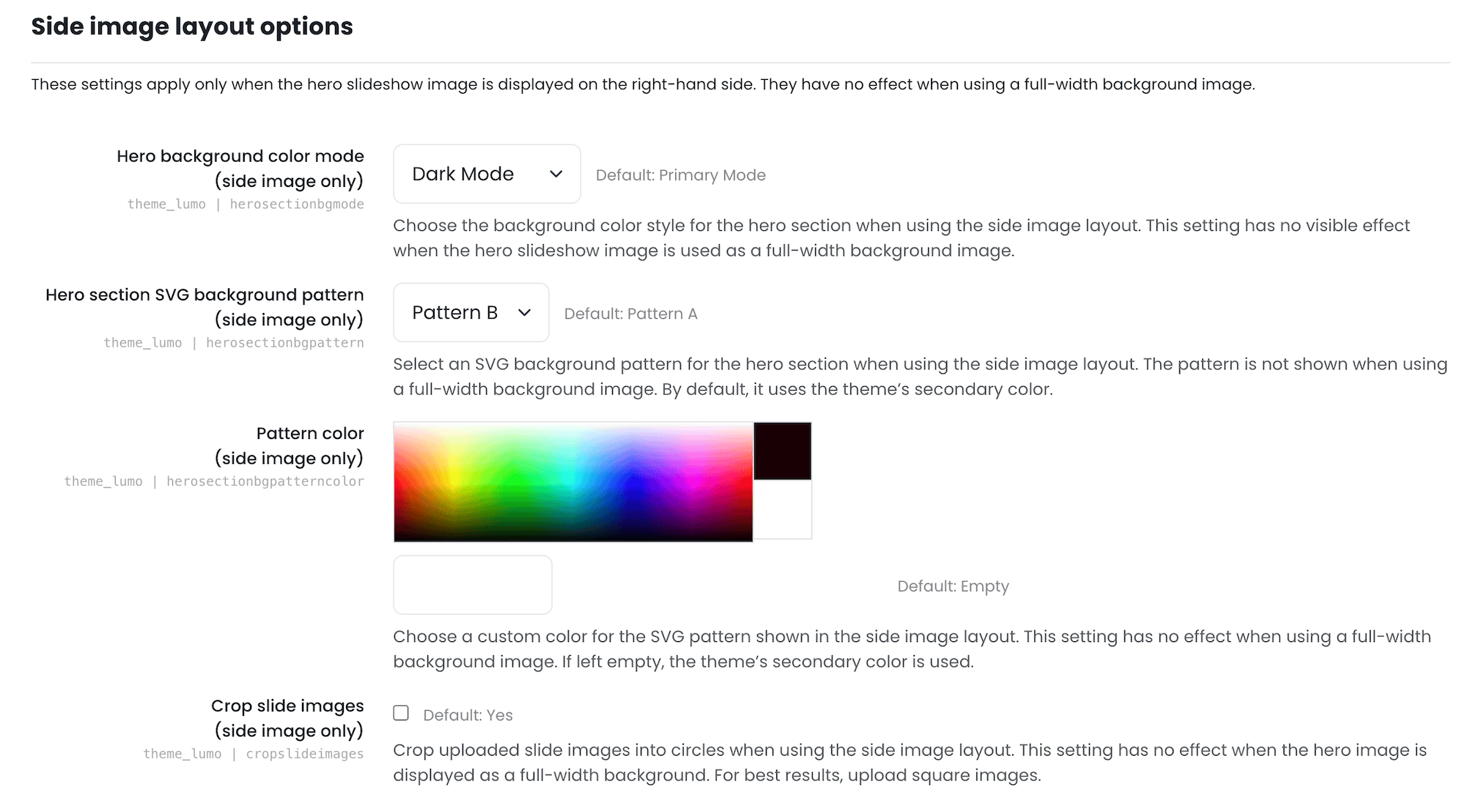Enable the Crop slide images checkbox

pos(400,712)
